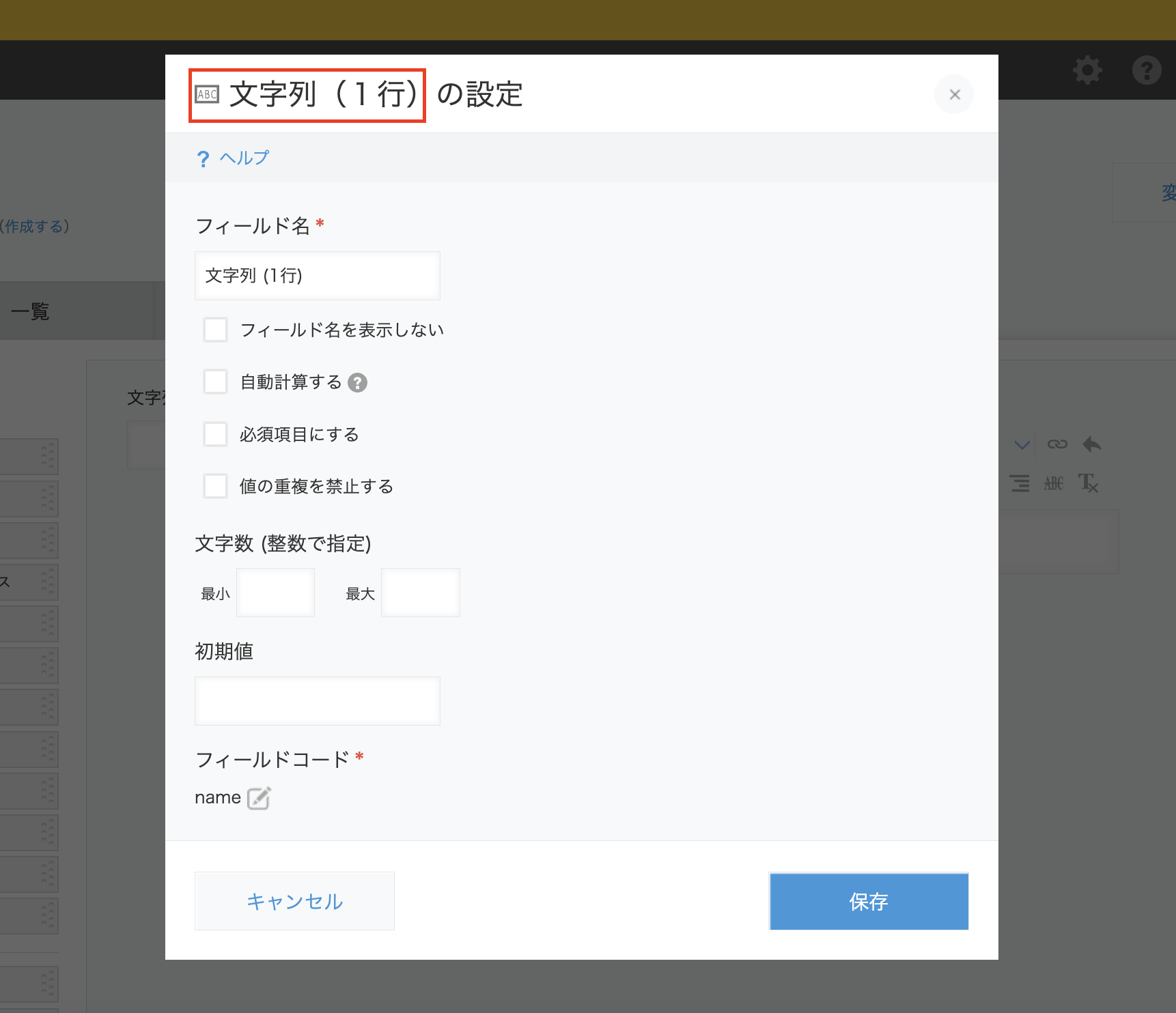Select the indentation icon in editor toolbar
The width and height of the screenshot is (1176, 1013).
click(1019, 484)
